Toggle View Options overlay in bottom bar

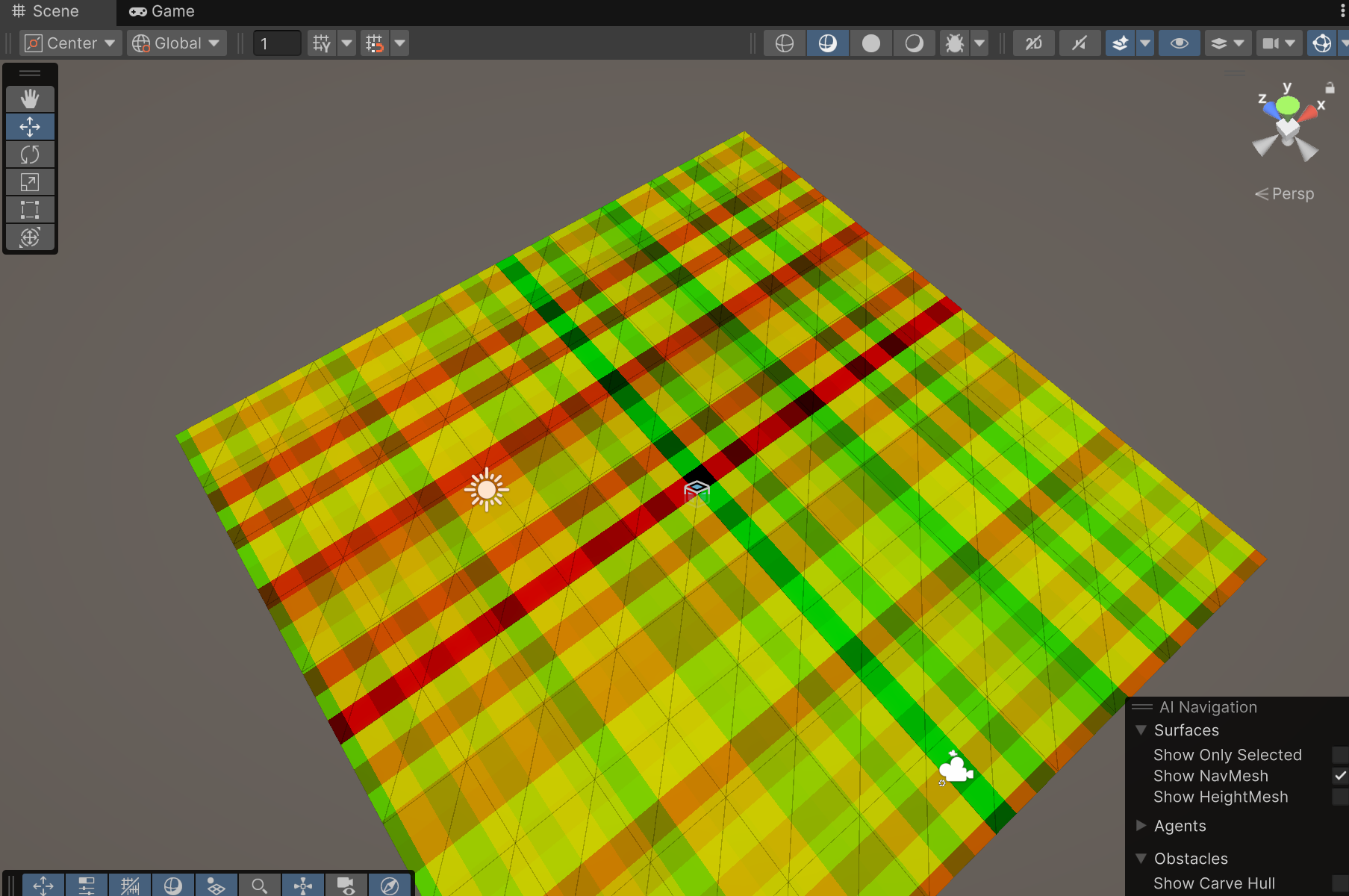pos(216,886)
